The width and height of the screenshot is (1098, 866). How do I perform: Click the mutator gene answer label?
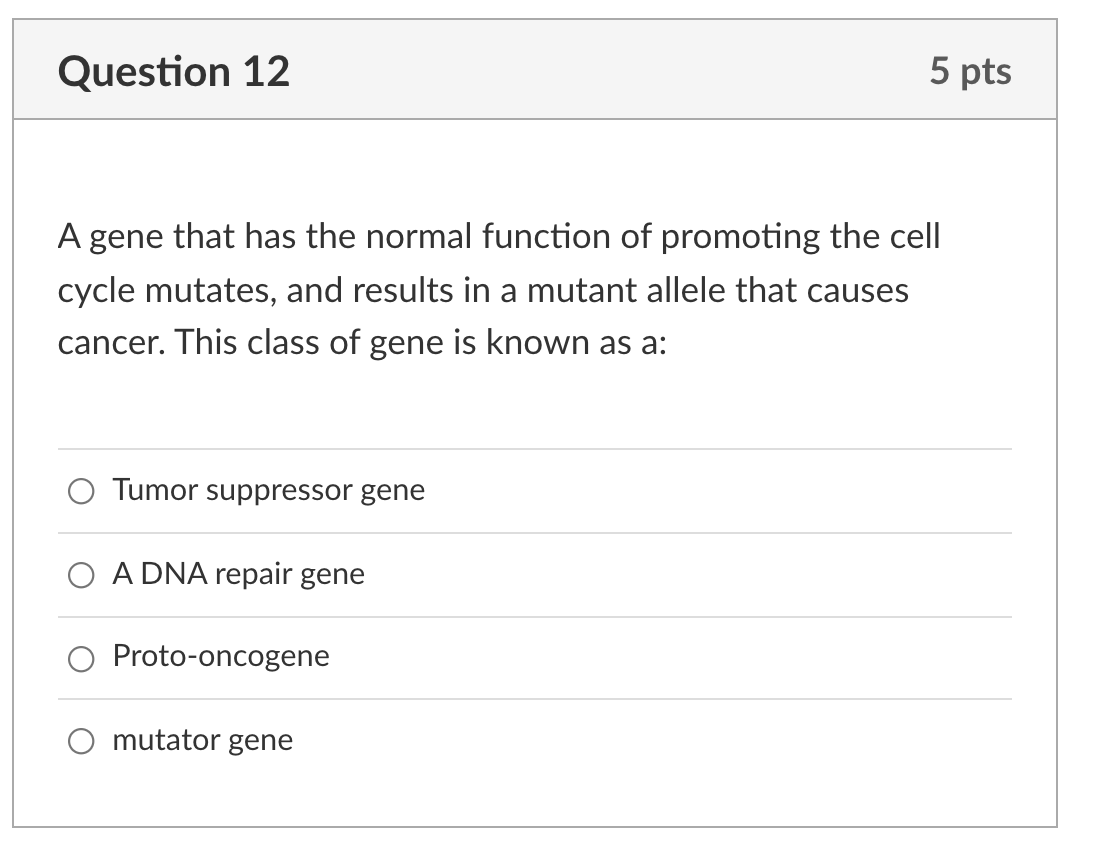coord(202,741)
